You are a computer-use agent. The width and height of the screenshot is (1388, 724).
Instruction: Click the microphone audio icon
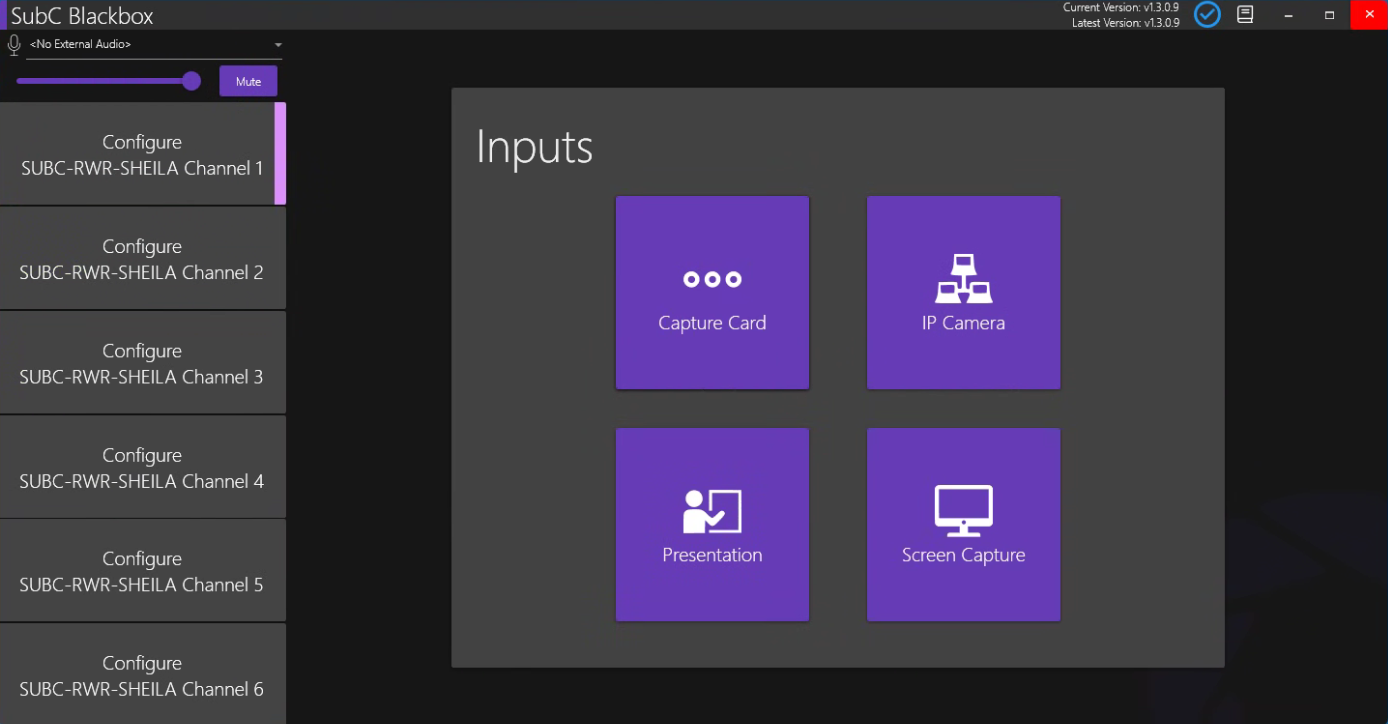tap(14, 45)
